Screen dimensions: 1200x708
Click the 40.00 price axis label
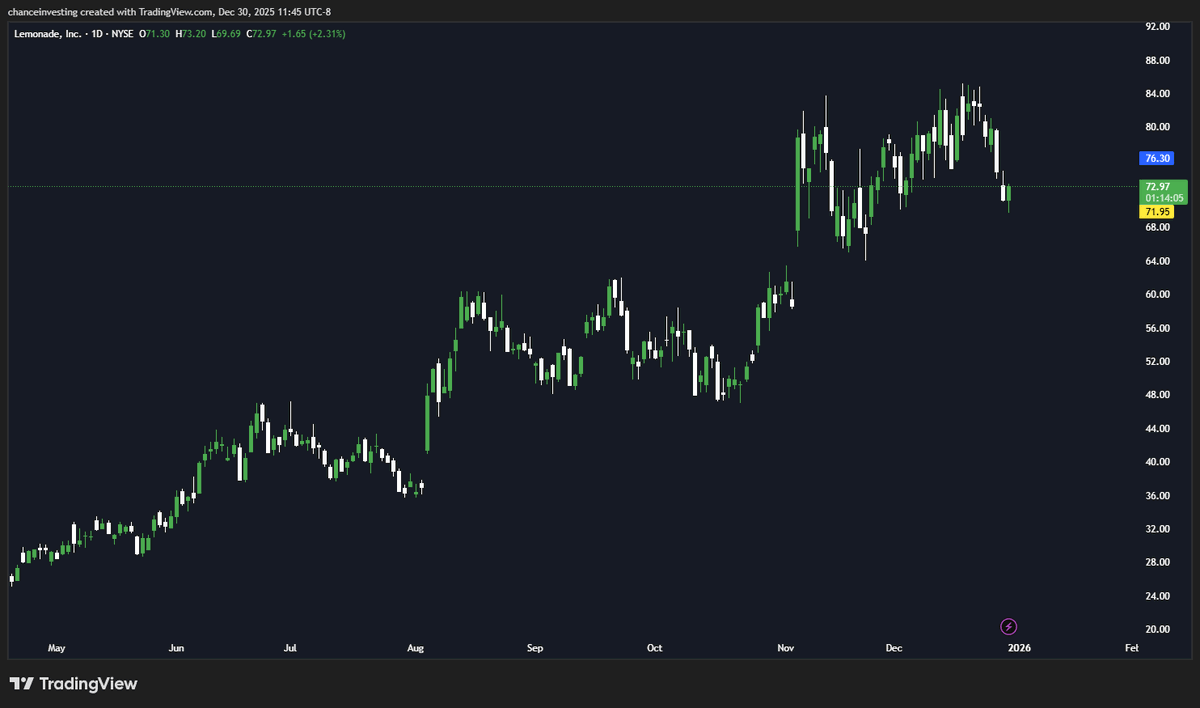point(1158,462)
